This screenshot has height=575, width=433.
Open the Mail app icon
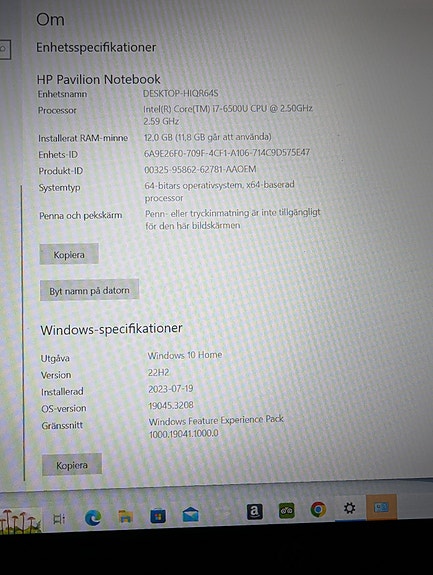tap(191, 514)
